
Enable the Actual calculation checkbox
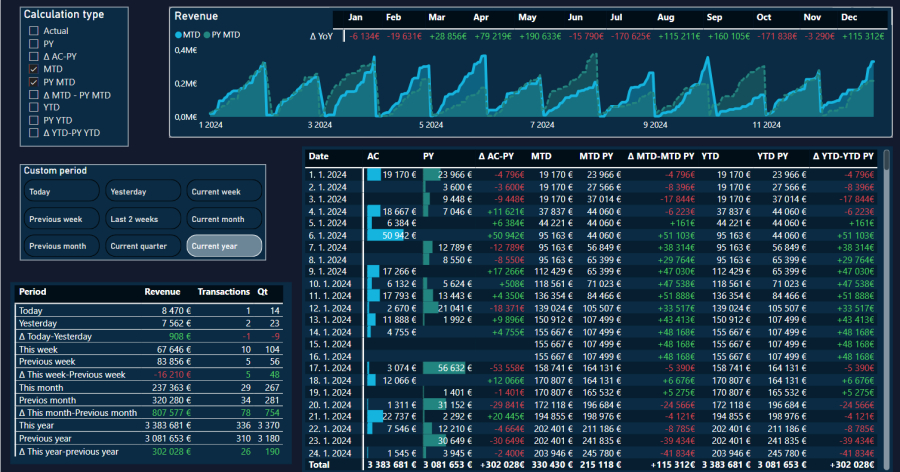[34, 31]
